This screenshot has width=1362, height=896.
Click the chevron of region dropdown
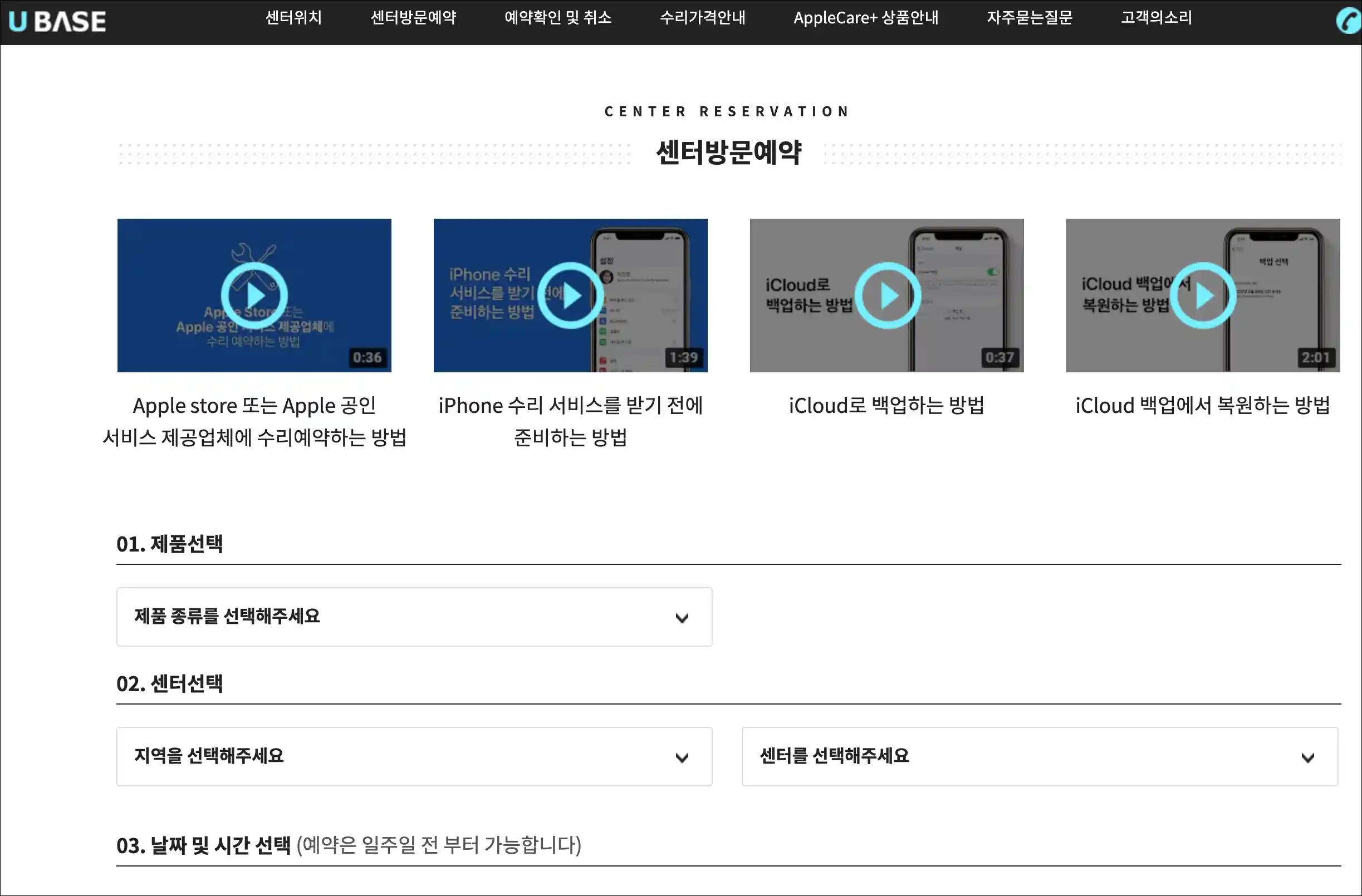click(x=682, y=757)
